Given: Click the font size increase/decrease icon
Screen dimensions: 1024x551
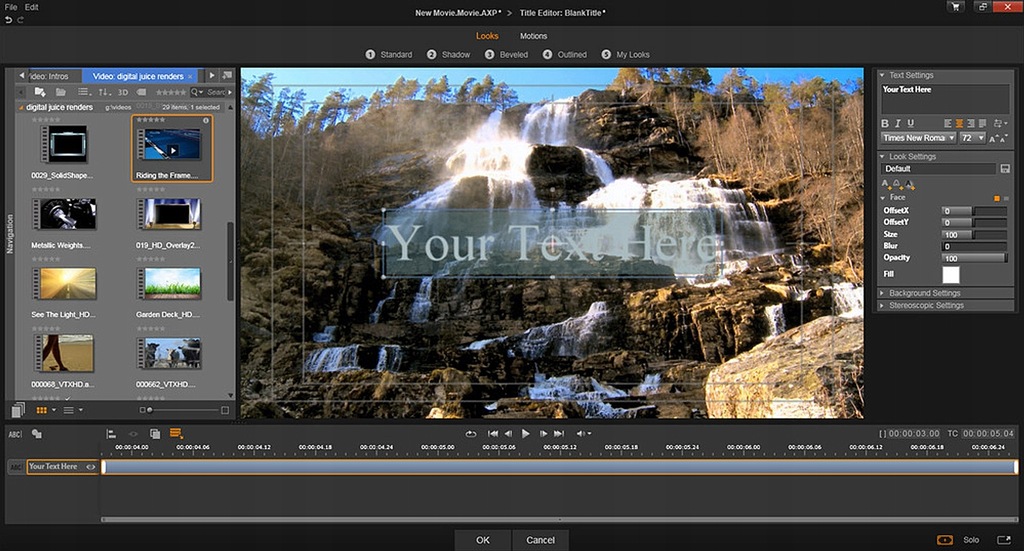Looking at the screenshot, I should click(x=998, y=138).
